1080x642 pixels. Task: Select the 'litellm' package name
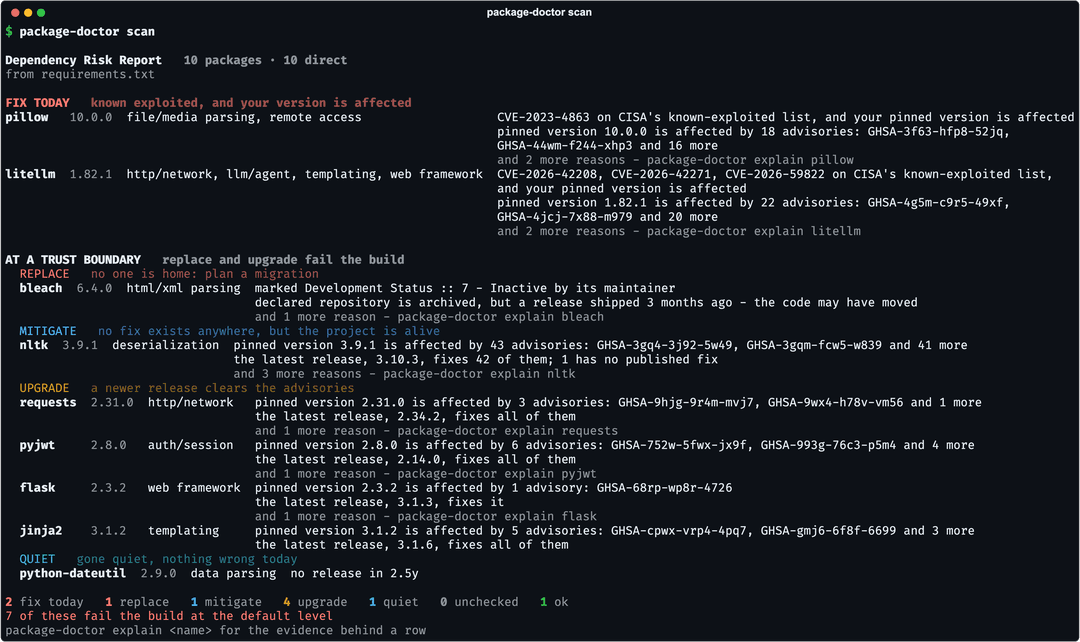(30, 174)
